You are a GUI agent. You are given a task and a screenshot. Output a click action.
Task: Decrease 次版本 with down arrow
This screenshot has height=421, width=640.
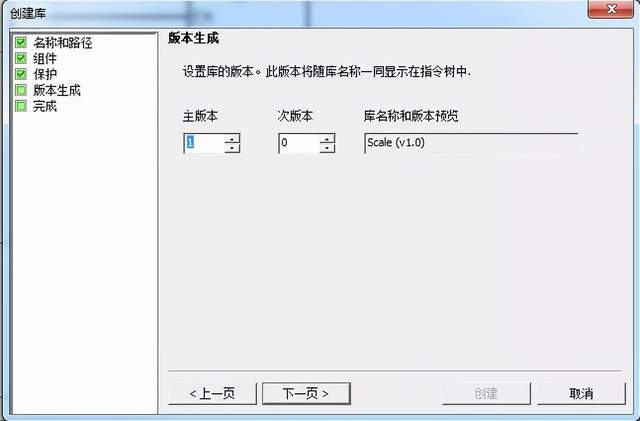point(327,148)
